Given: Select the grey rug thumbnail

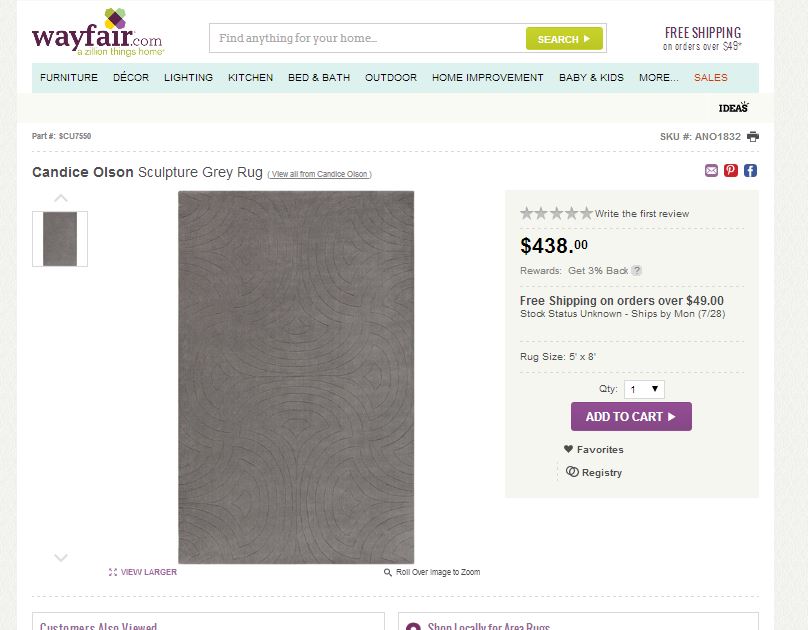Looking at the screenshot, I should point(60,239).
